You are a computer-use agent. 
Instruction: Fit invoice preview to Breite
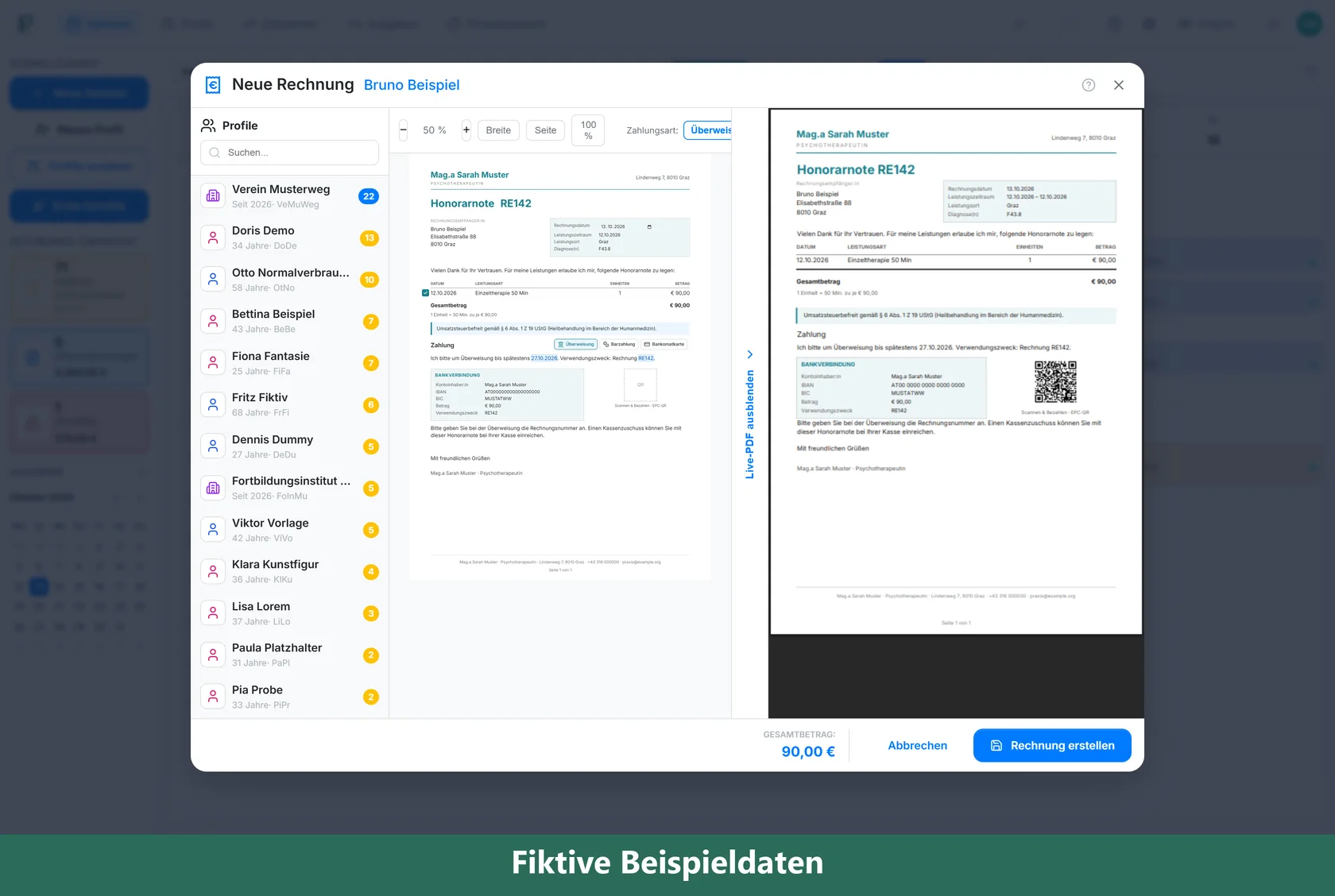coord(498,130)
